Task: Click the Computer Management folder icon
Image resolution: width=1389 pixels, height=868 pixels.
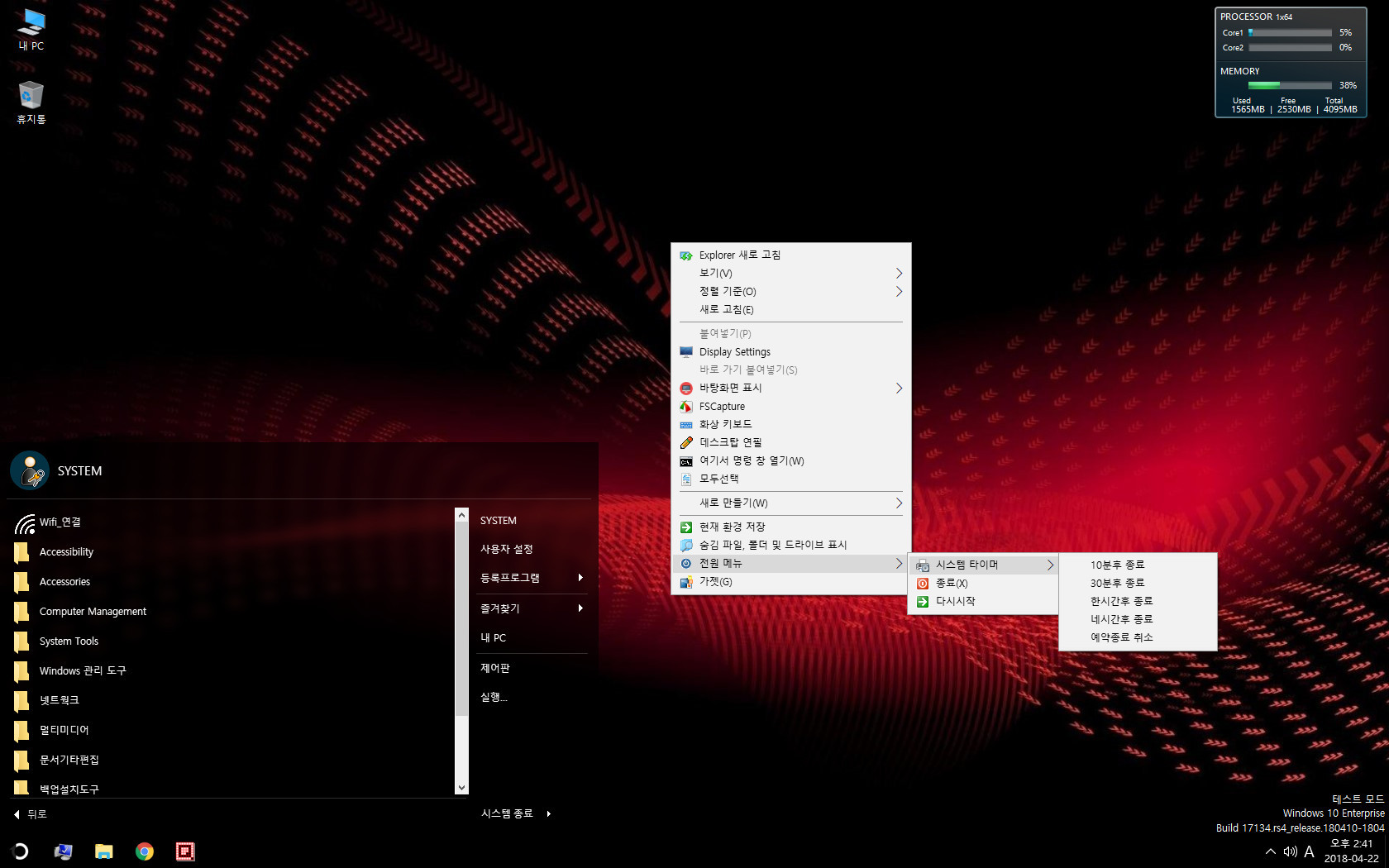Action: point(22,612)
